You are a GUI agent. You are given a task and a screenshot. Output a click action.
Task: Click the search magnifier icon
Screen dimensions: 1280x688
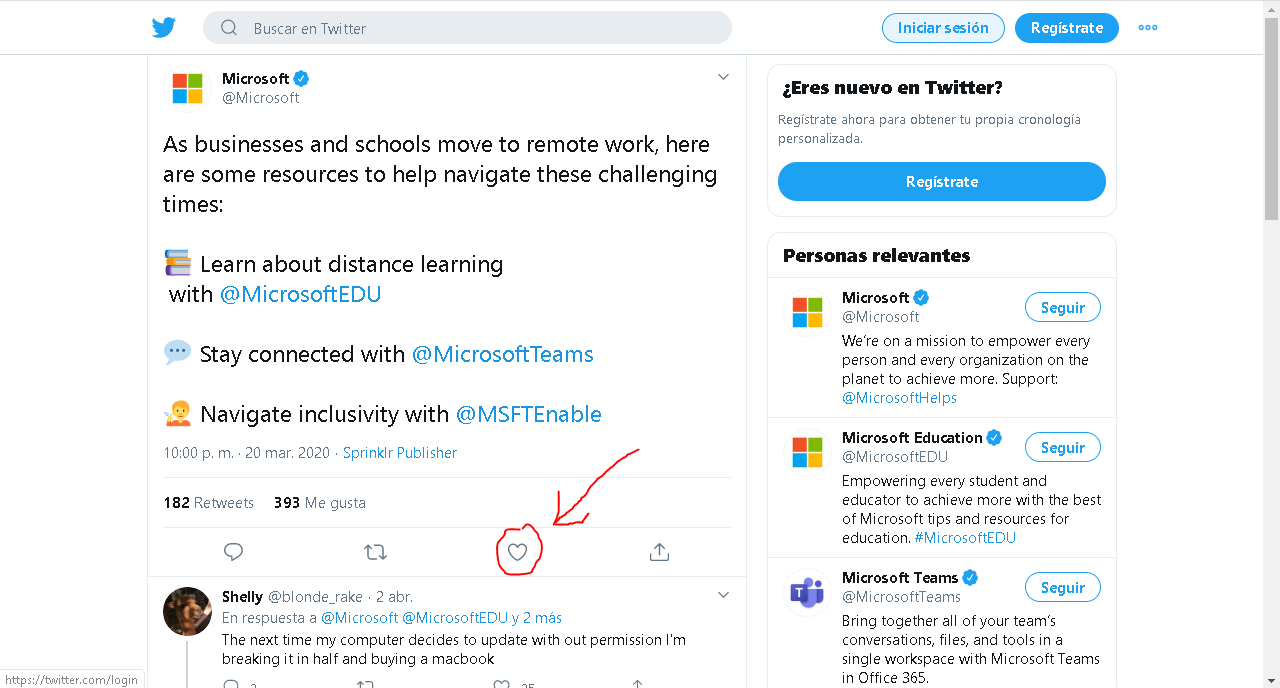pos(229,28)
